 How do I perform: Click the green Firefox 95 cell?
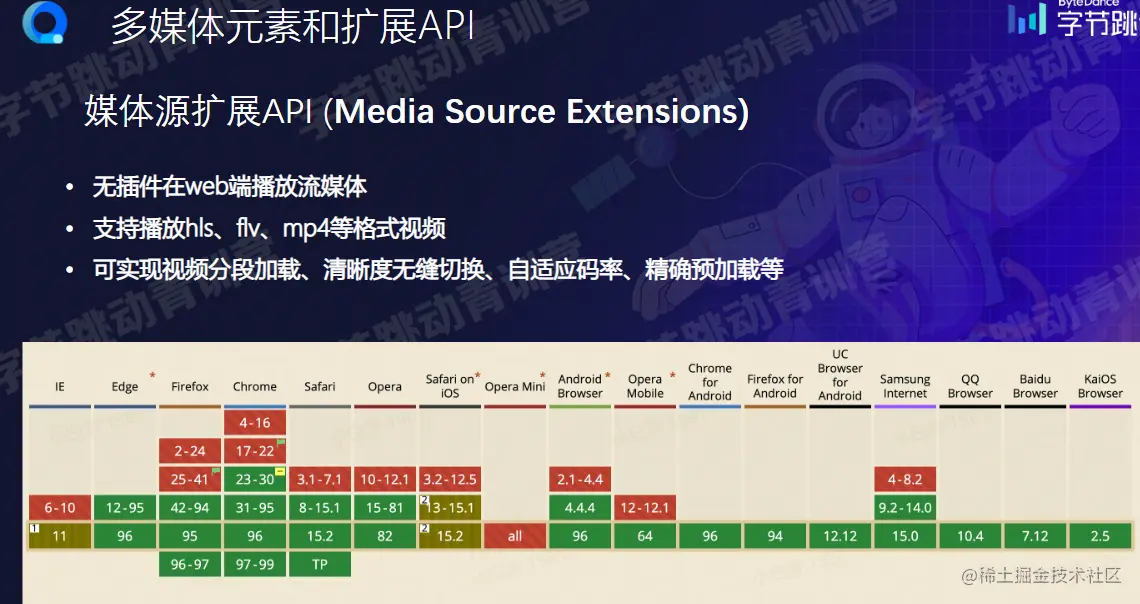click(x=190, y=536)
